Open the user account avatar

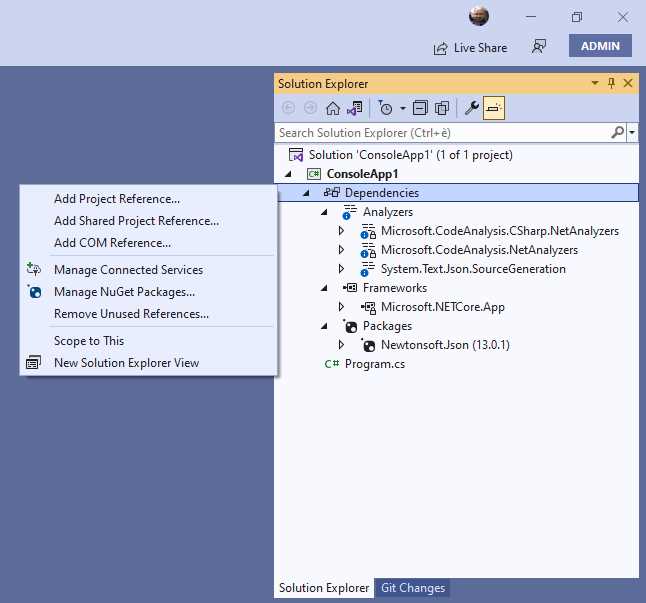pos(479,16)
